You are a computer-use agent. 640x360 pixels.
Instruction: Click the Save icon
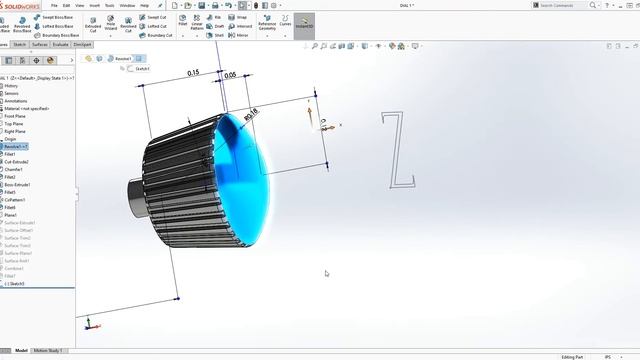tap(202, 6)
